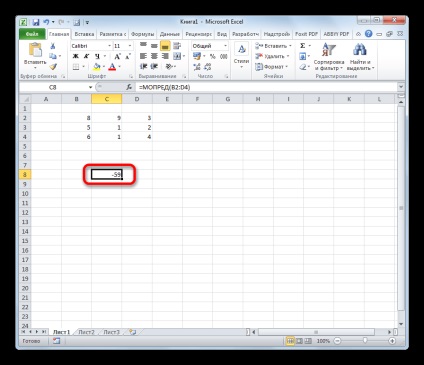Click the Вставить paste button
Viewport: 424px width, 365px height.
[x=35, y=55]
